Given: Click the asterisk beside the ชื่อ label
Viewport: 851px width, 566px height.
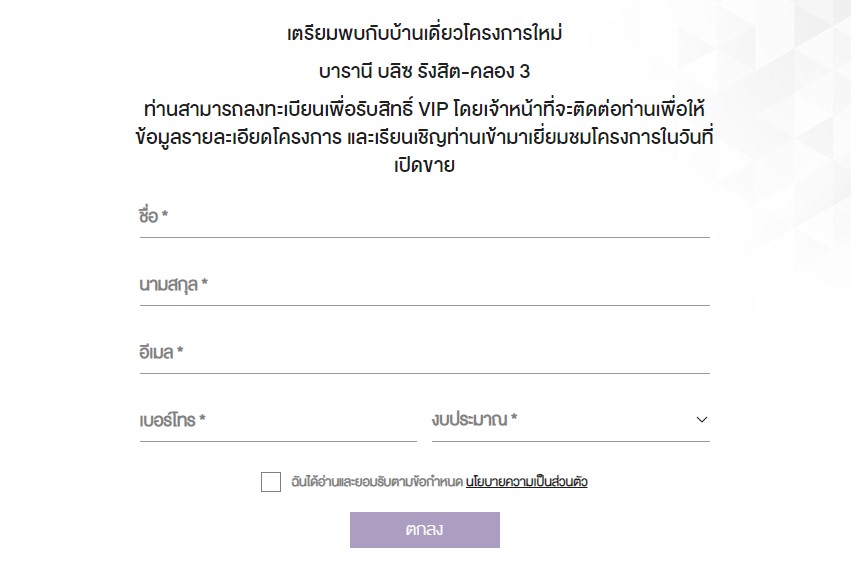Looking at the screenshot, I should (165, 214).
